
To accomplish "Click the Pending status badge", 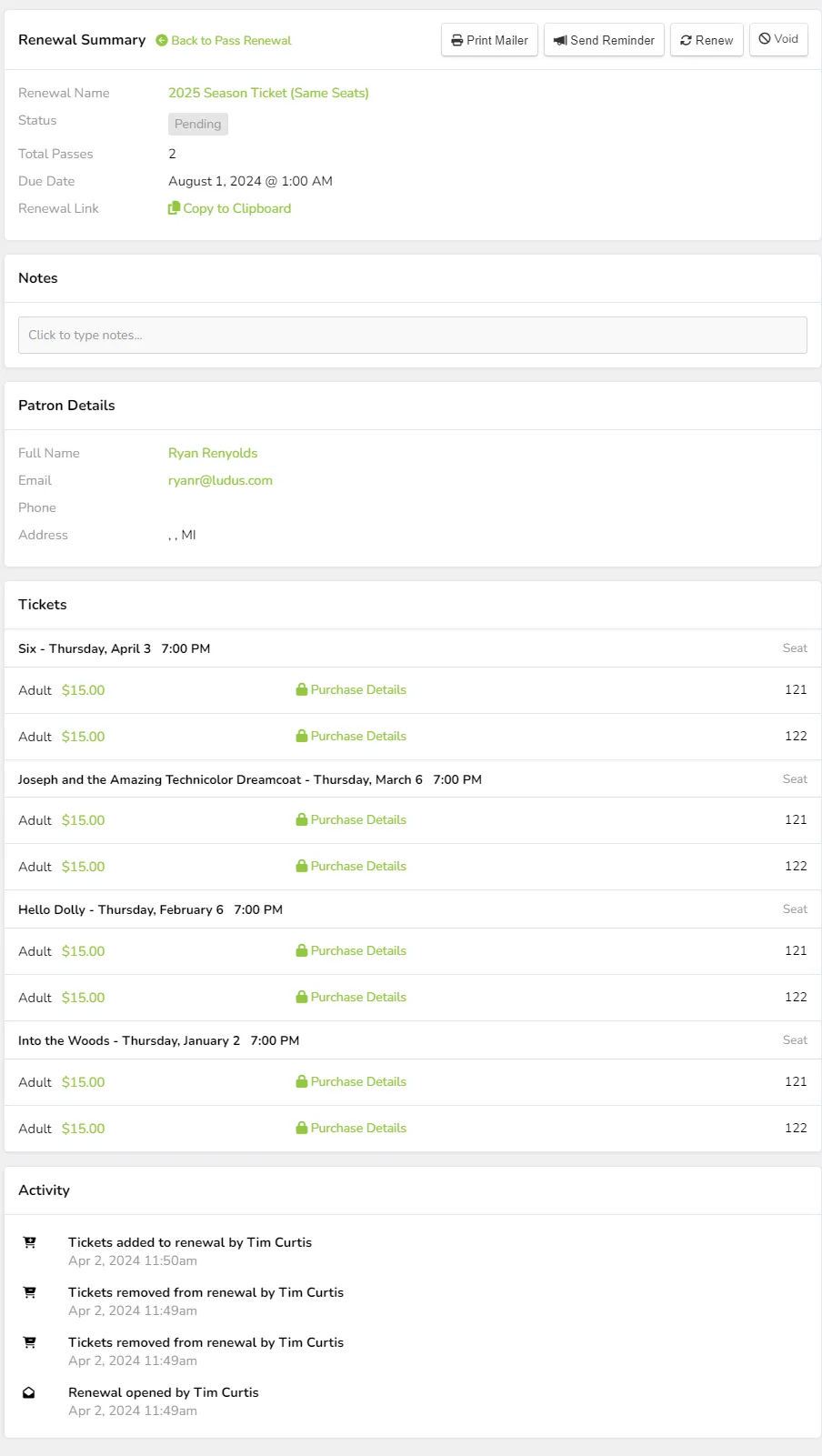I will 198,124.
